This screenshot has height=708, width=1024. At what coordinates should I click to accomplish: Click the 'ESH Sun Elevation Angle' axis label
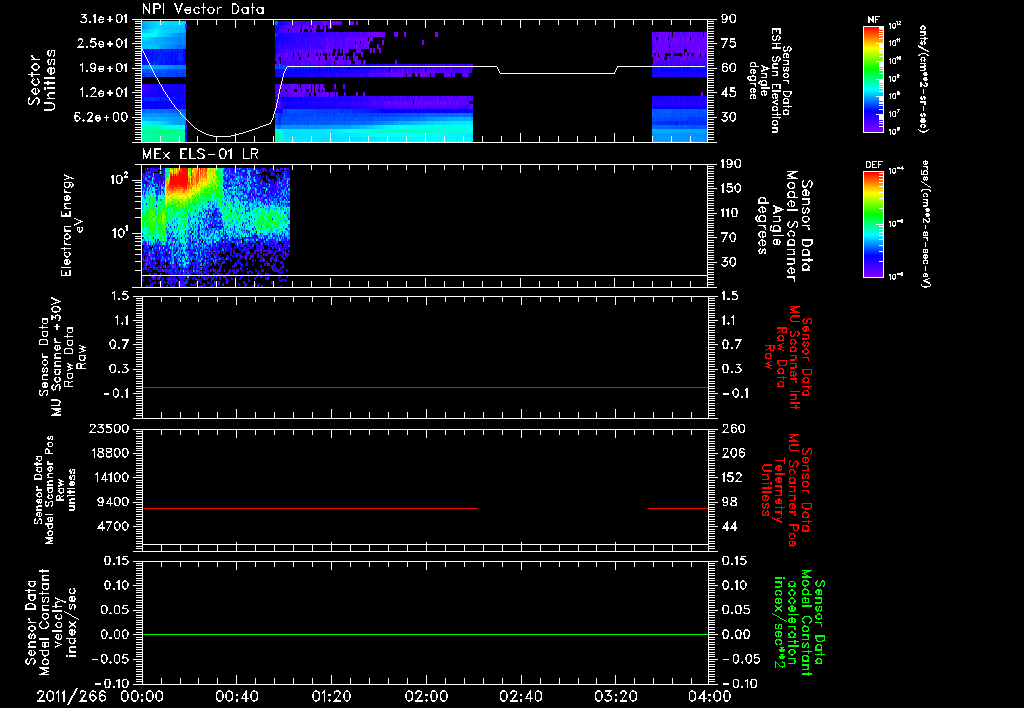pyautogui.click(x=771, y=80)
